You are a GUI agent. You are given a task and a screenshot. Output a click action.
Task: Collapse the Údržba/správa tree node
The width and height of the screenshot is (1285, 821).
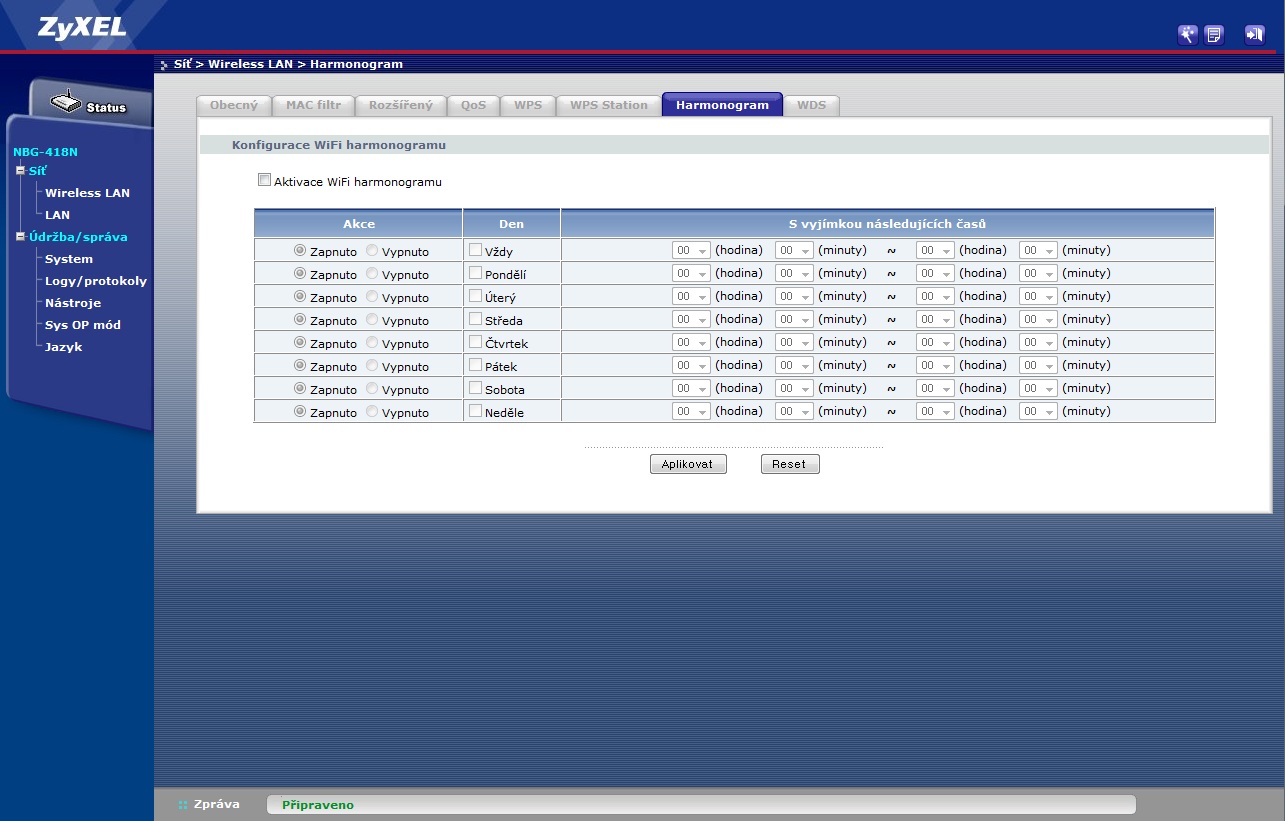(20, 237)
